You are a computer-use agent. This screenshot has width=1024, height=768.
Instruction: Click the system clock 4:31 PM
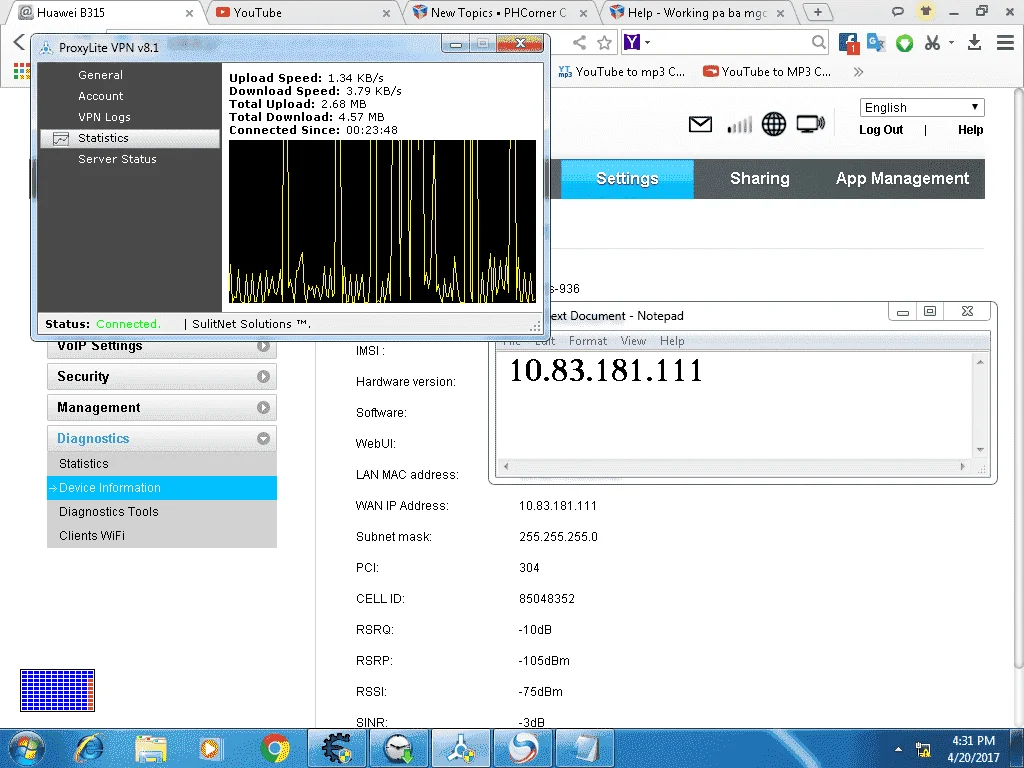tap(973, 741)
